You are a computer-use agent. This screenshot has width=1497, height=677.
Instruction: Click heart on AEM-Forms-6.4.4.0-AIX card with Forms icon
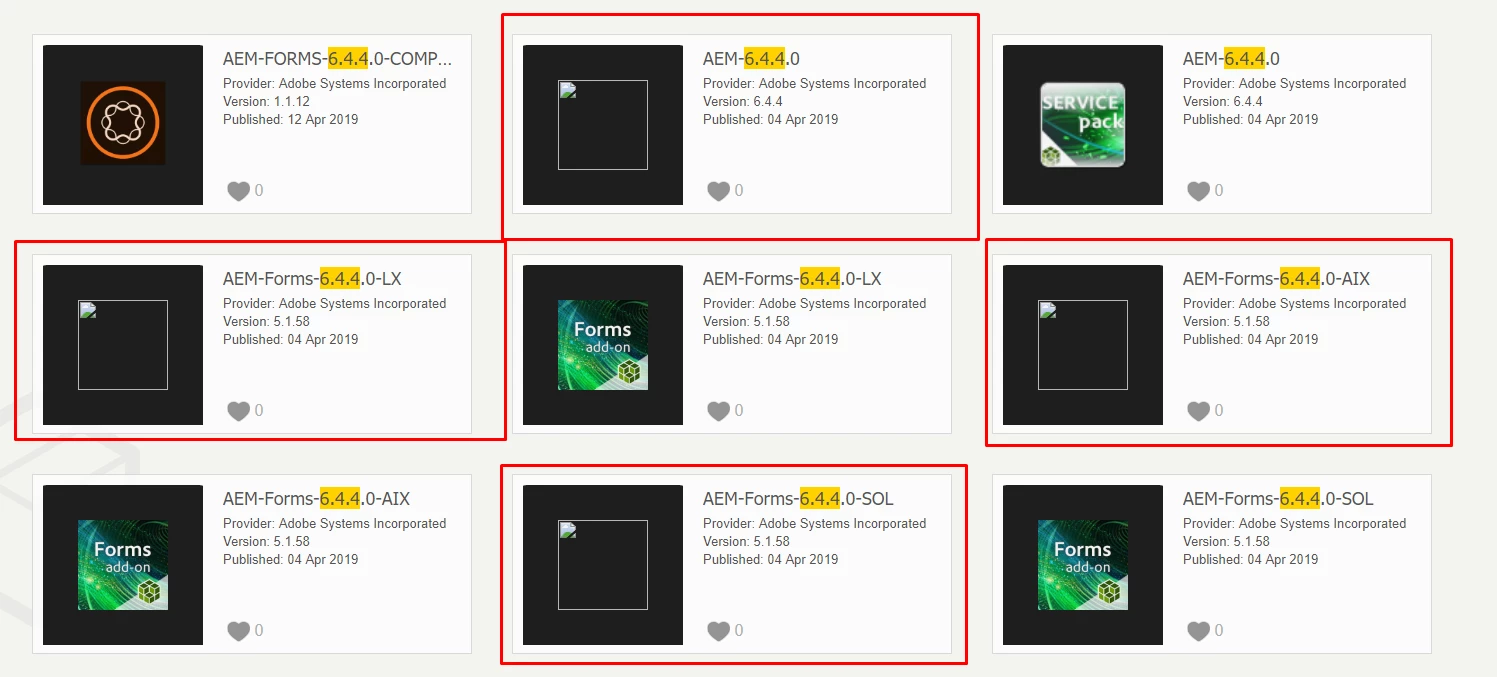238,631
